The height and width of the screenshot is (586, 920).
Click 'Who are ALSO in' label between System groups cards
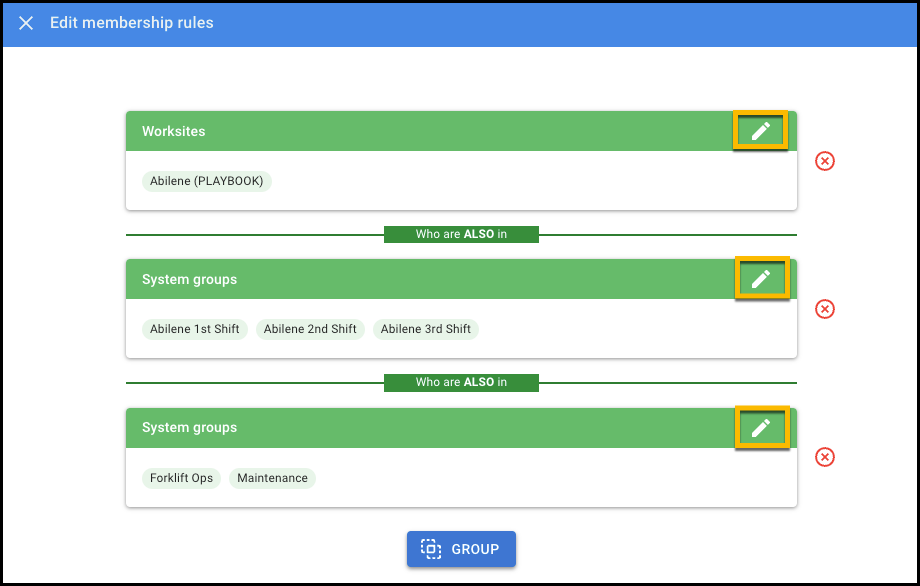461,383
